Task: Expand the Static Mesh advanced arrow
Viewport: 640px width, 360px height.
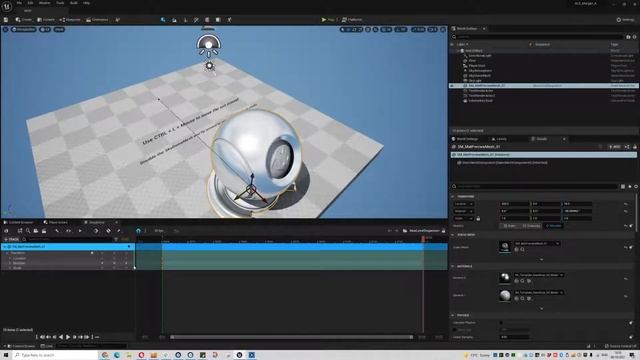Action: pos(542,260)
